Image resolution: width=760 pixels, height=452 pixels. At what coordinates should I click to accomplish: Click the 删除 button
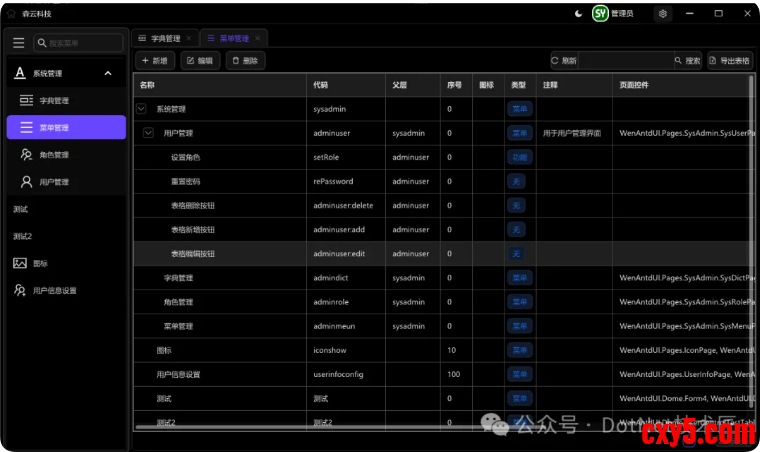[x=244, y=61]
